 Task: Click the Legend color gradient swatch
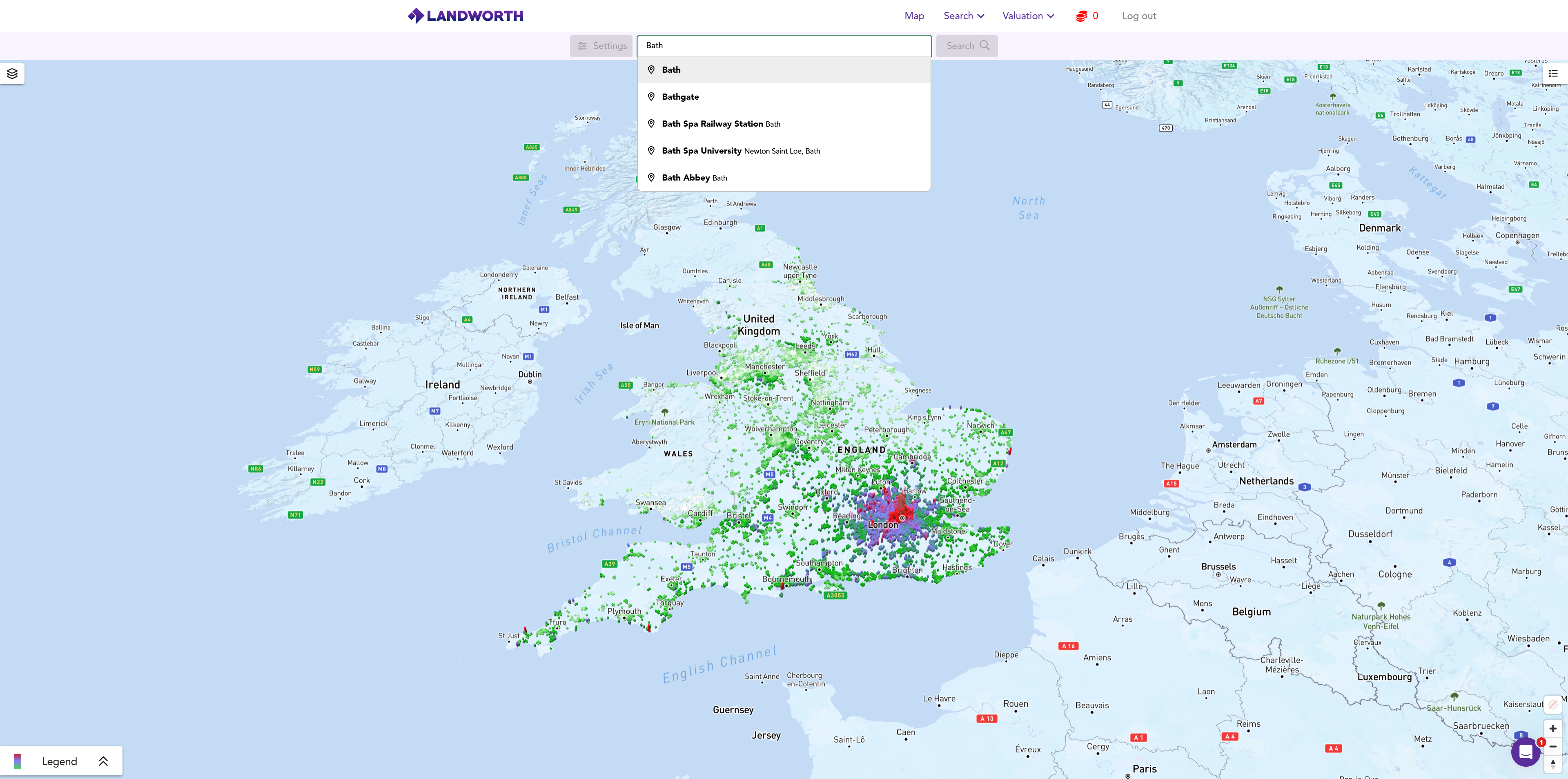(18, 761)
